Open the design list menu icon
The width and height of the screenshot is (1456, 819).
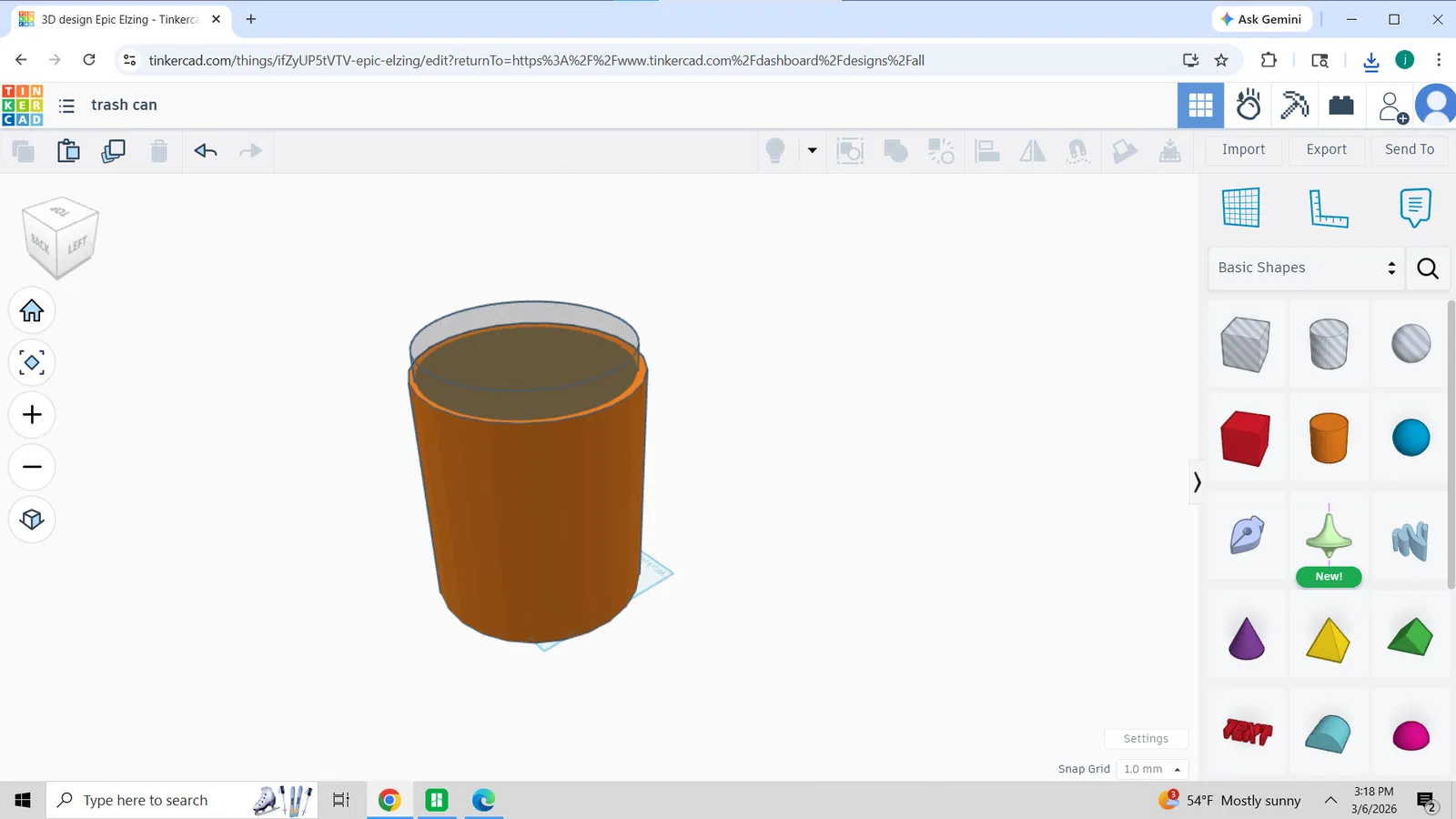[x=66, y=106]
